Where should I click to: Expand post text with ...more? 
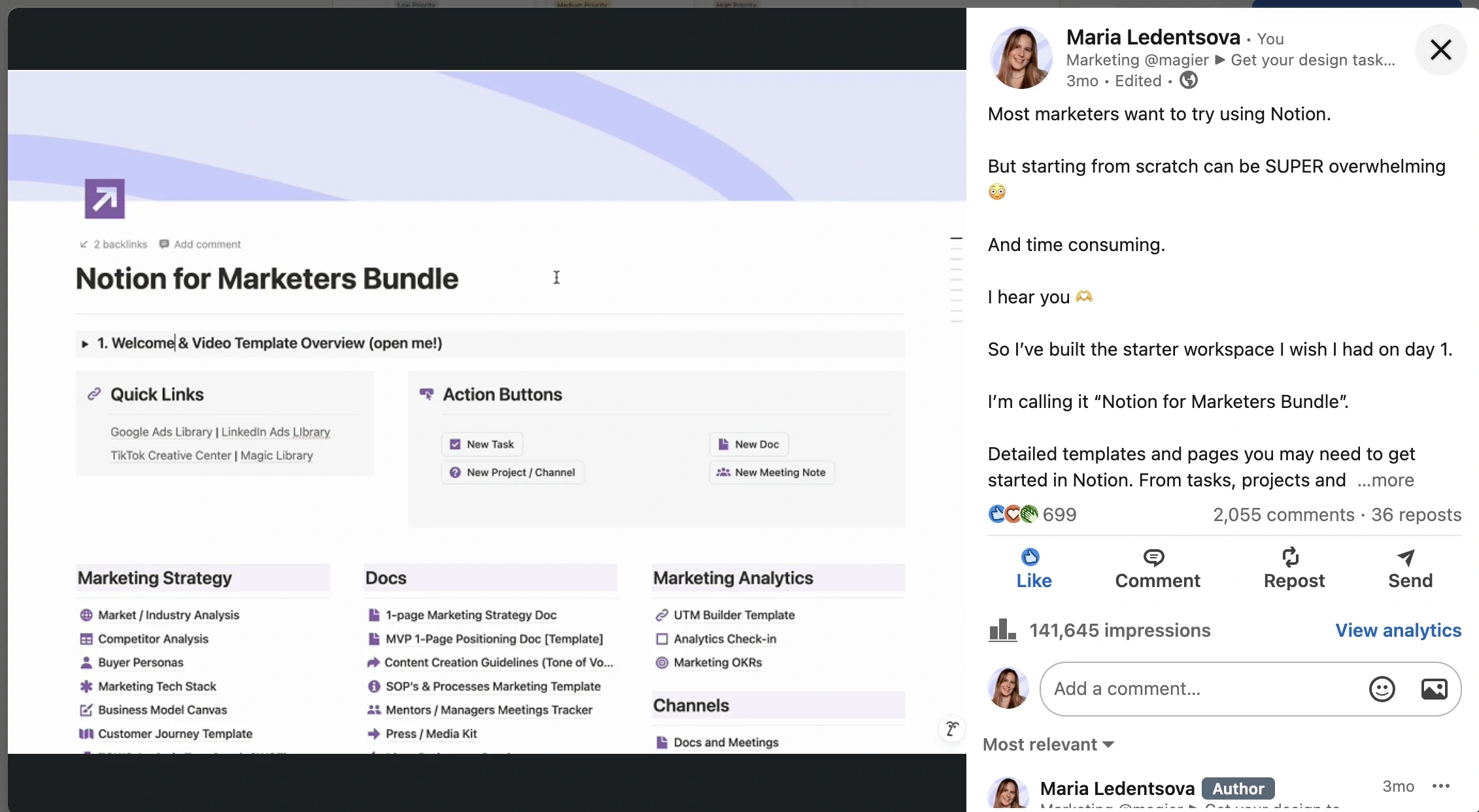[1385, 481]
